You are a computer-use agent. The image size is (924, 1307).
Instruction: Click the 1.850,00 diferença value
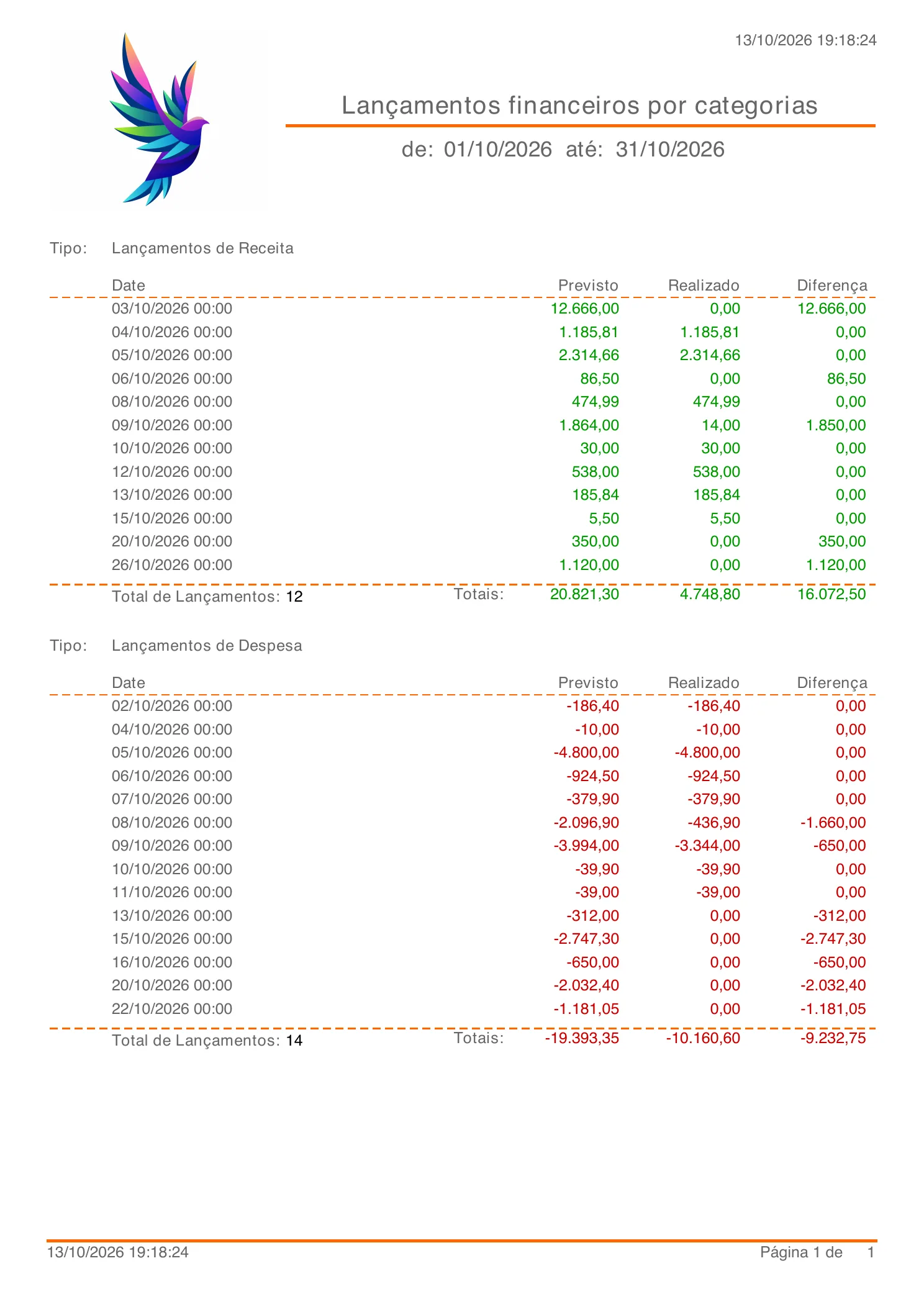[836, 425]
